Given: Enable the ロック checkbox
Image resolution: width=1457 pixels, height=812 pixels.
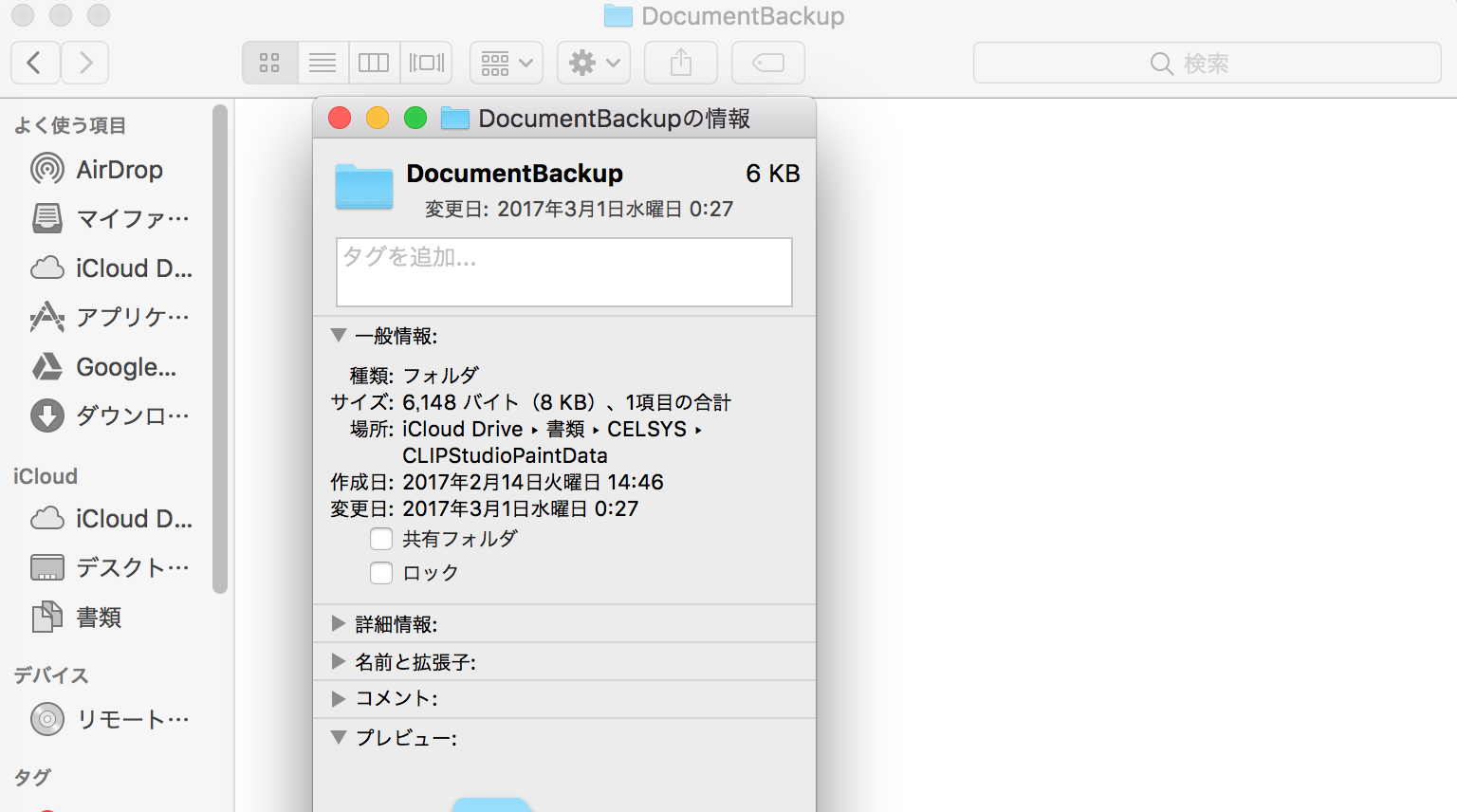Looking at the screenshot, I should tap(381, 573).
